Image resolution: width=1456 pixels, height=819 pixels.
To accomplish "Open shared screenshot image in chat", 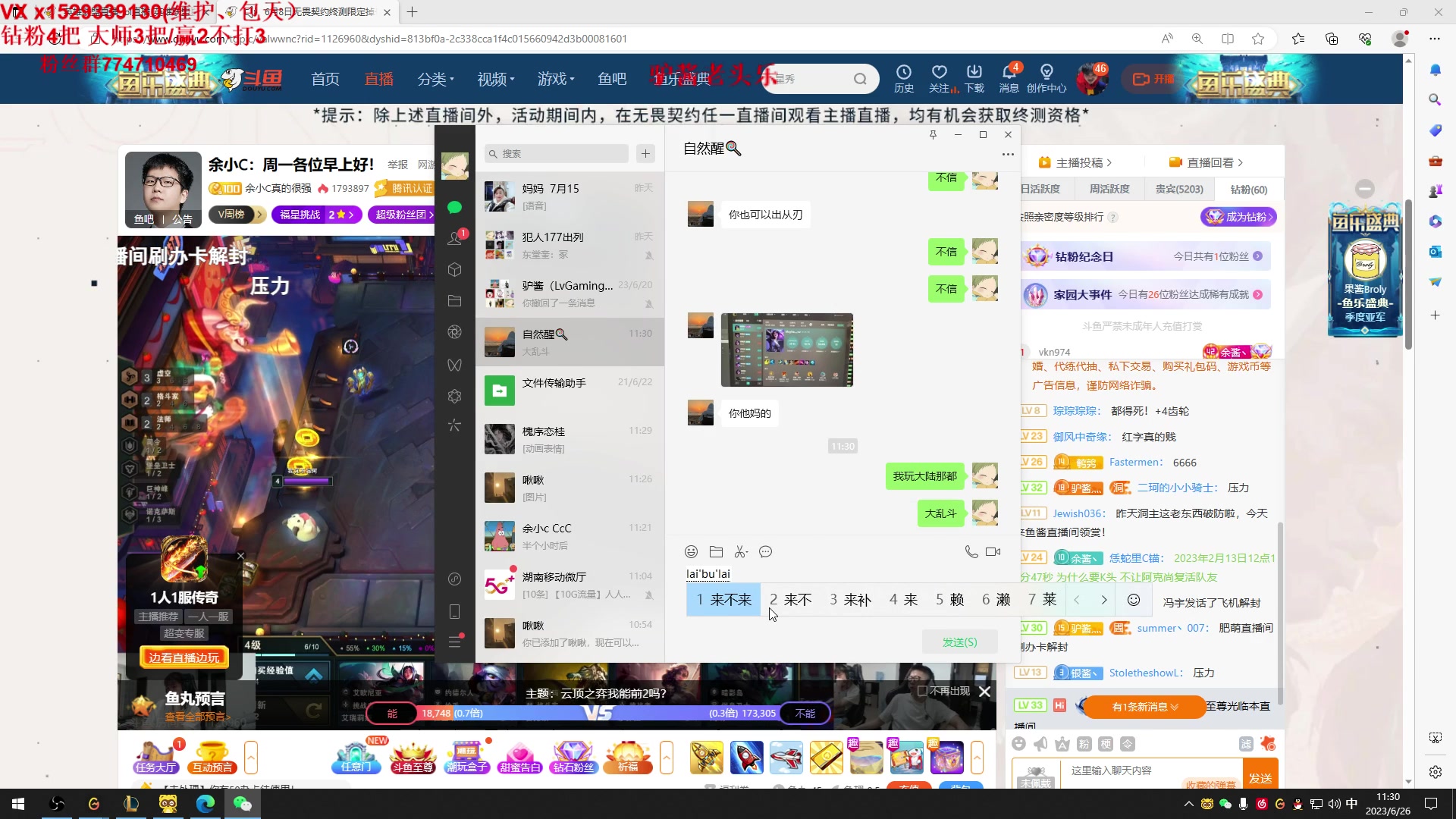I will 787,350.
